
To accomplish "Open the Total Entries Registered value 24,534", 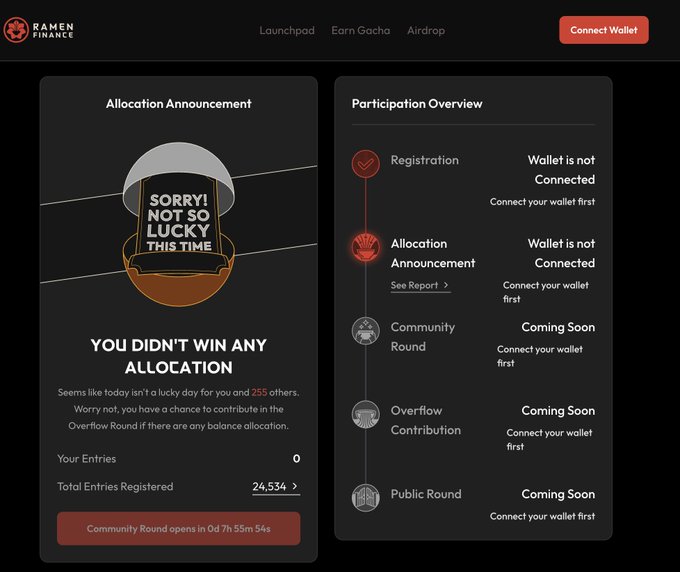I will [x=269, y=487].
